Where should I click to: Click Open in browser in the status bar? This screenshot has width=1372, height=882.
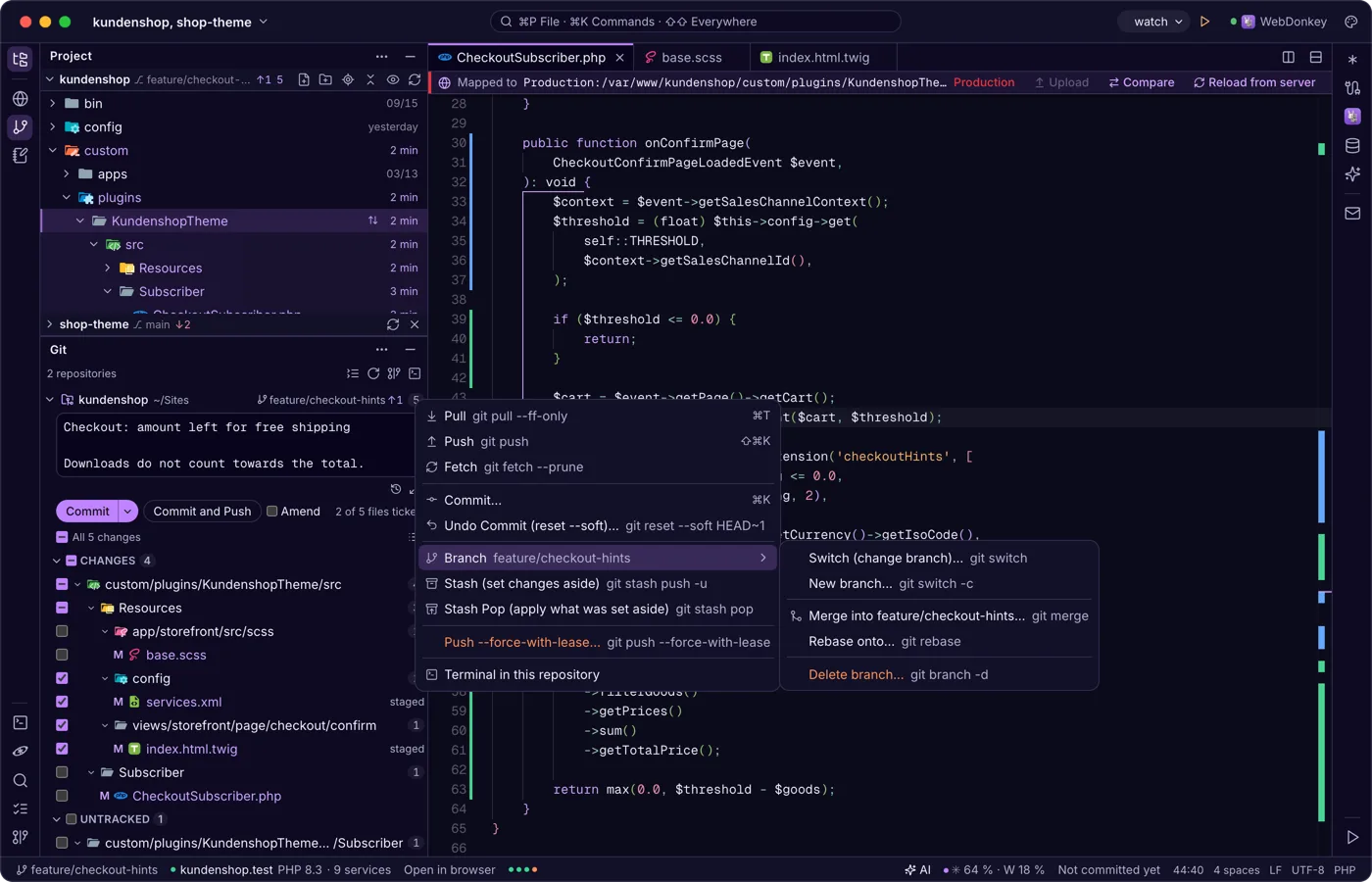pyautogui.click(x=450, y=869)
